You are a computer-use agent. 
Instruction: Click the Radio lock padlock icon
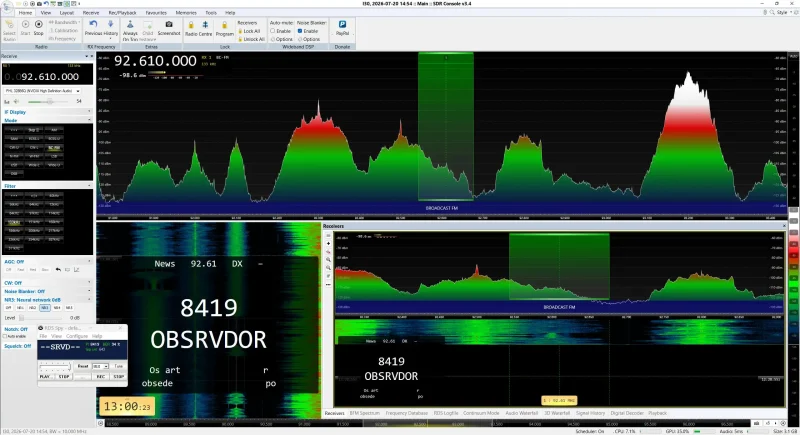(x=191, y=24)
